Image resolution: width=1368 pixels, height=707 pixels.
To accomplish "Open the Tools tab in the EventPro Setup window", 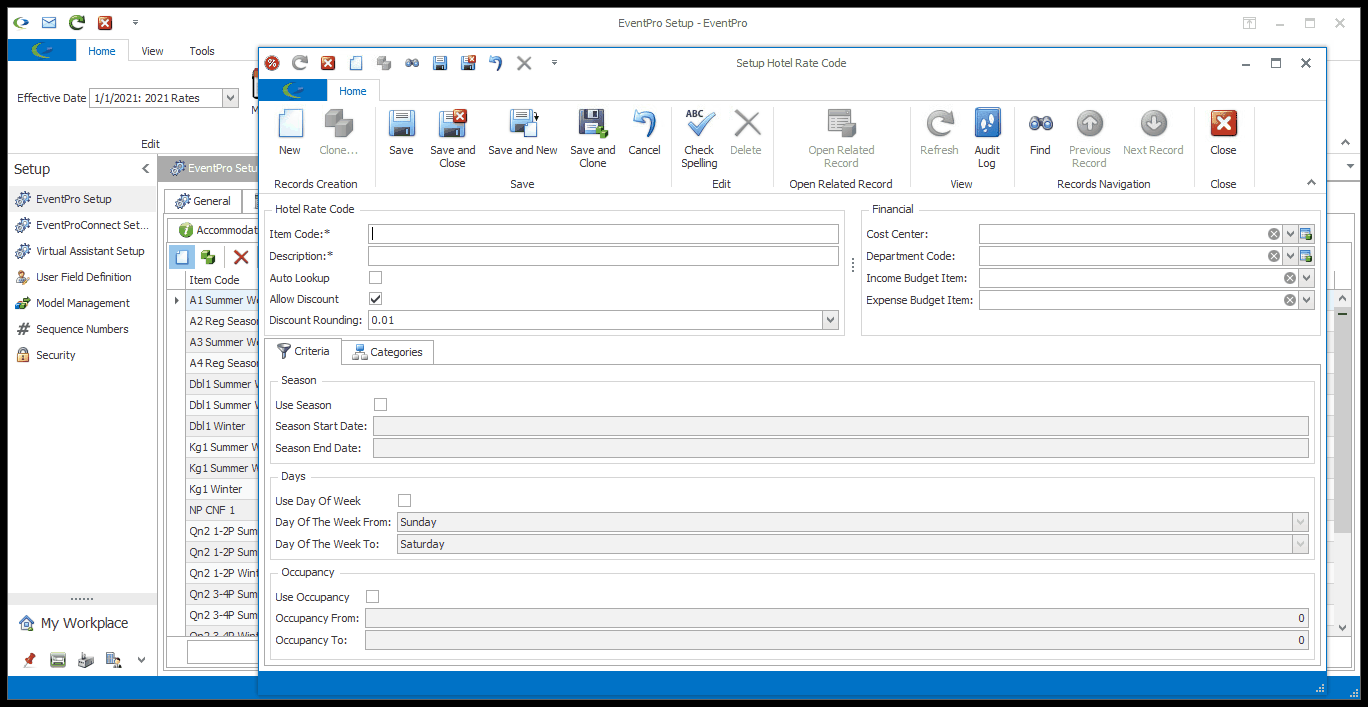I will 202,51.
